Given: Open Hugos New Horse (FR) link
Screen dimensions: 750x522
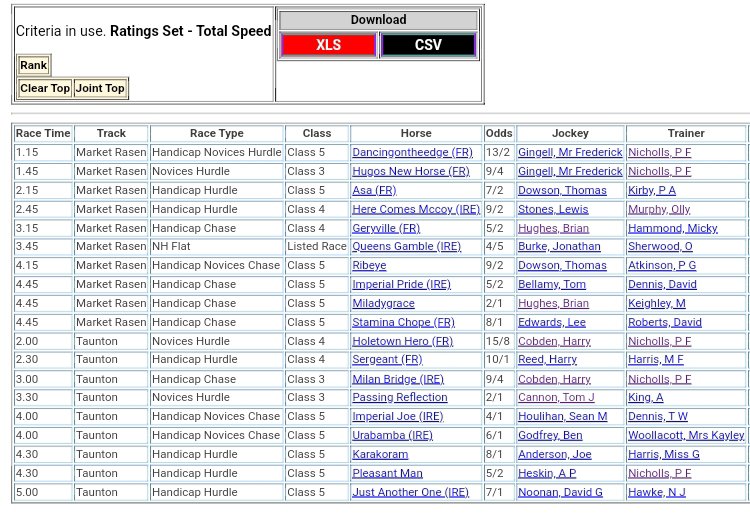Looking at the screenshot, I should (410, 172).
